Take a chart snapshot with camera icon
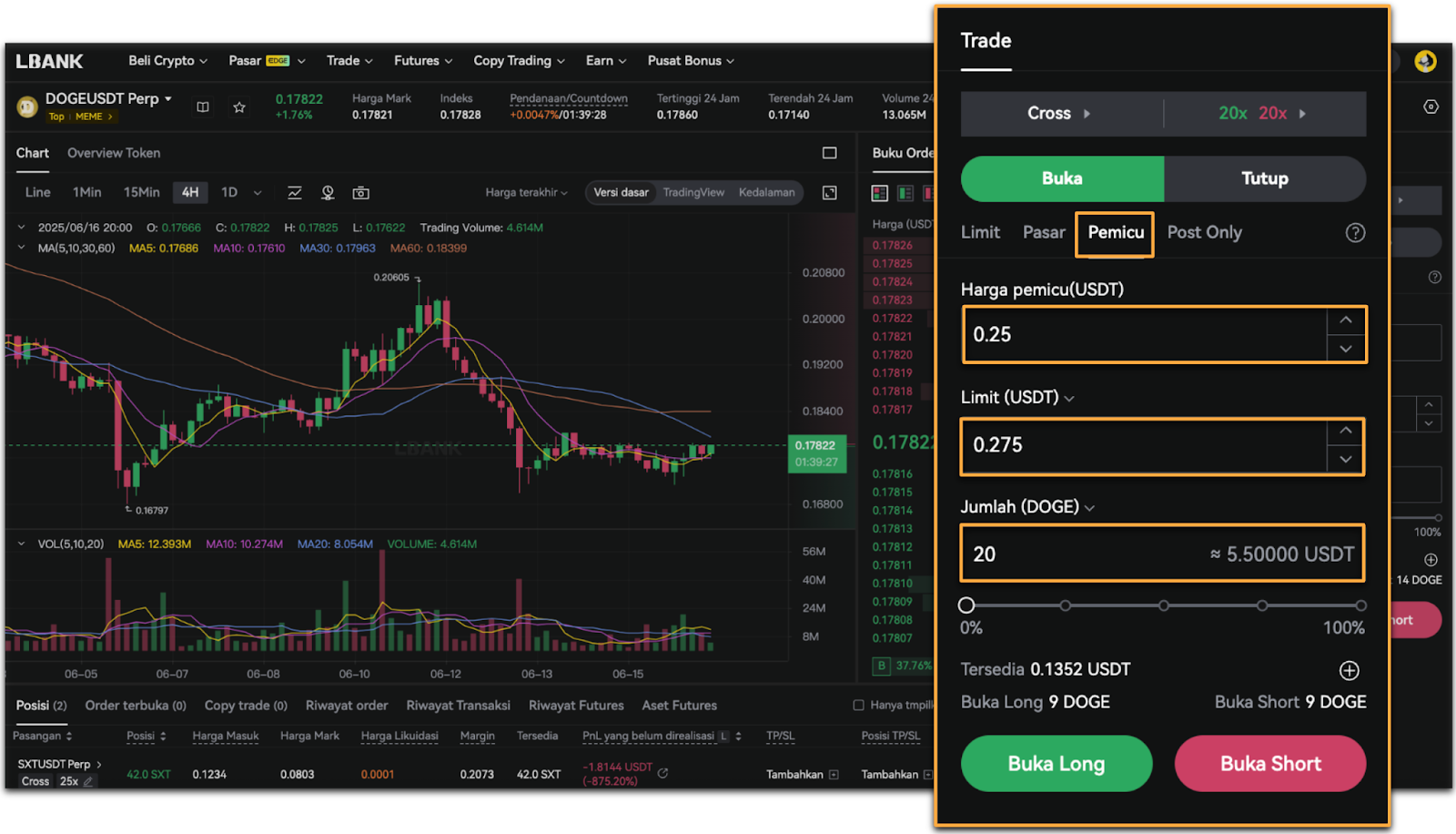 pos(361,193)
